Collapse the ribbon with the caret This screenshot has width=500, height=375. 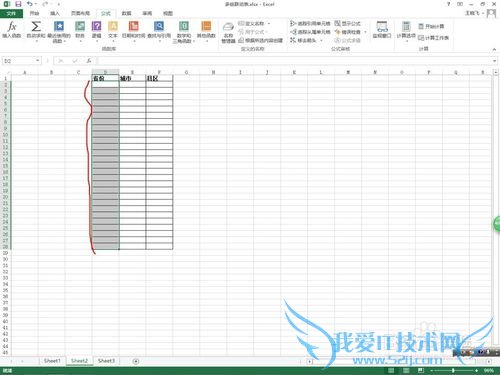[494, 49]
